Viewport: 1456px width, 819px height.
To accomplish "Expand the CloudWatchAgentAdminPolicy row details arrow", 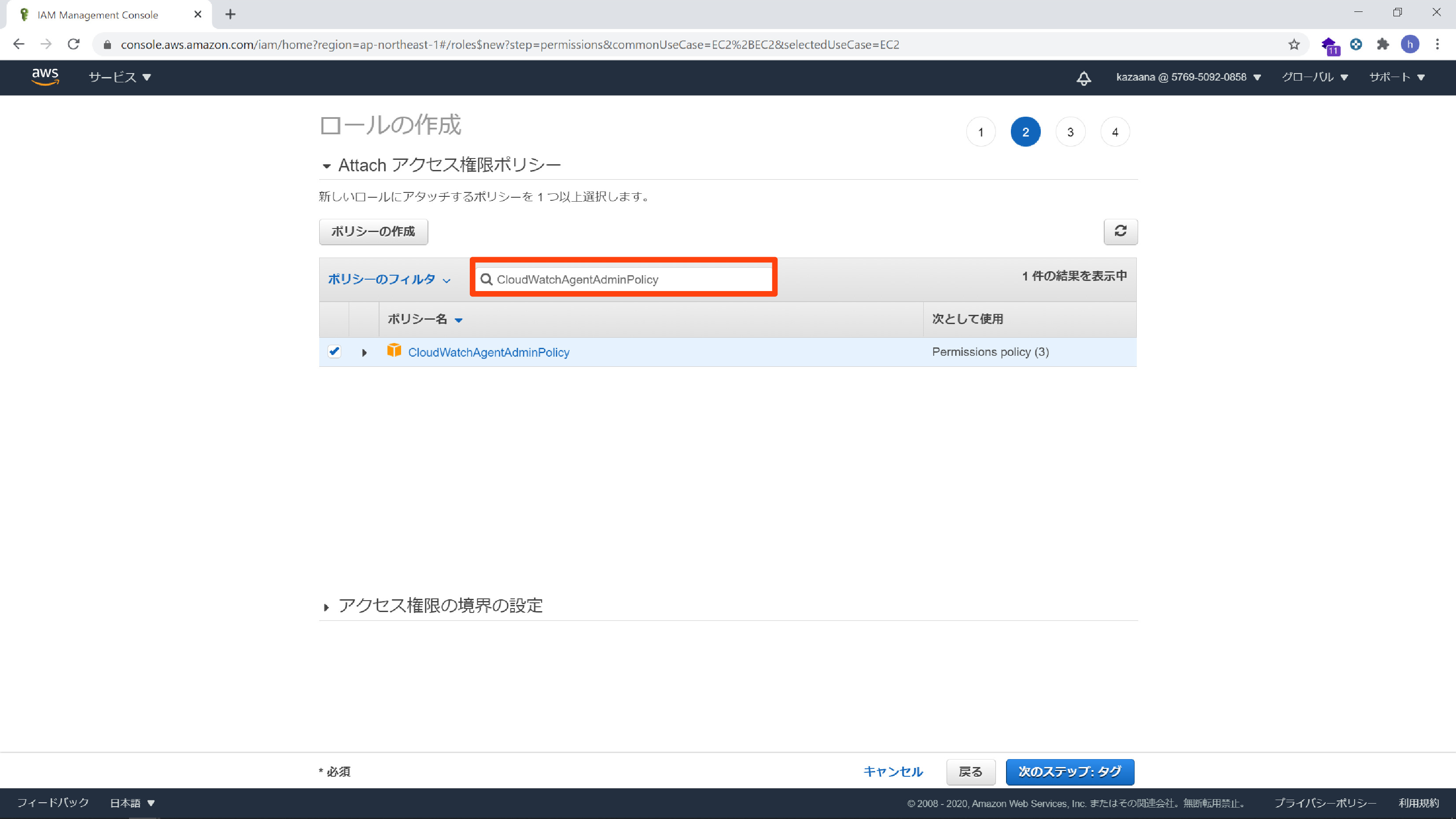I will pyautogui.click(x=364, y=353).
